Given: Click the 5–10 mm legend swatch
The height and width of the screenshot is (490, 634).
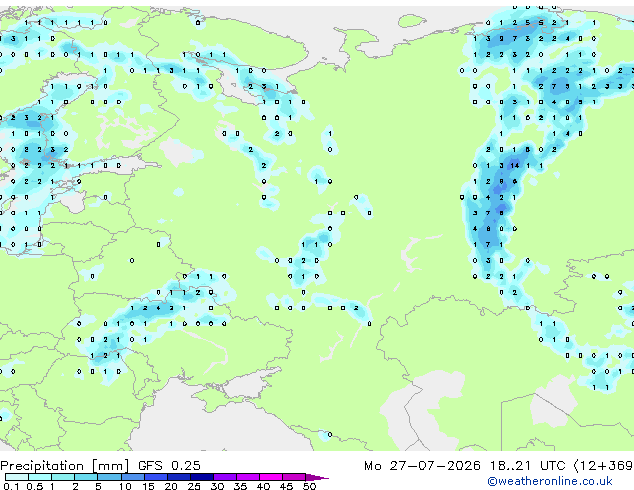Looking at the screenshot, I should [109, 477].
